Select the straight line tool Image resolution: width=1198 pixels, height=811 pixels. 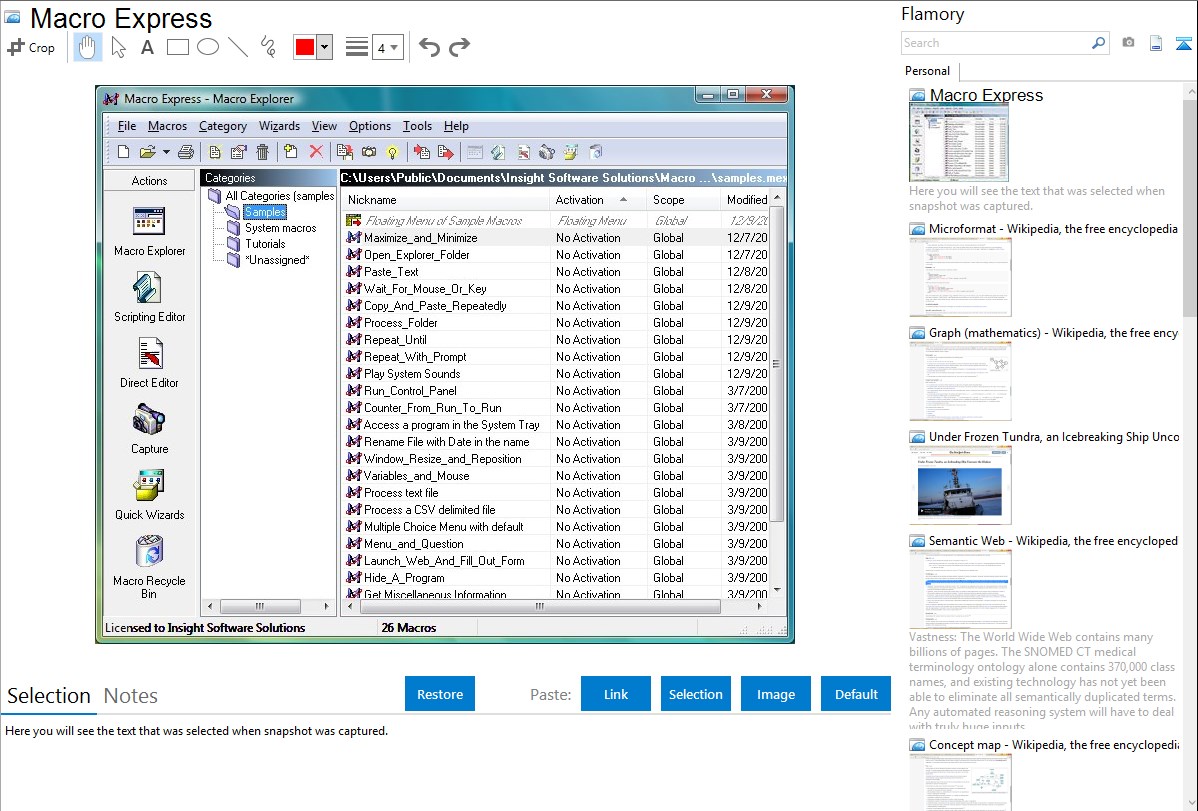tap(238, 47)
